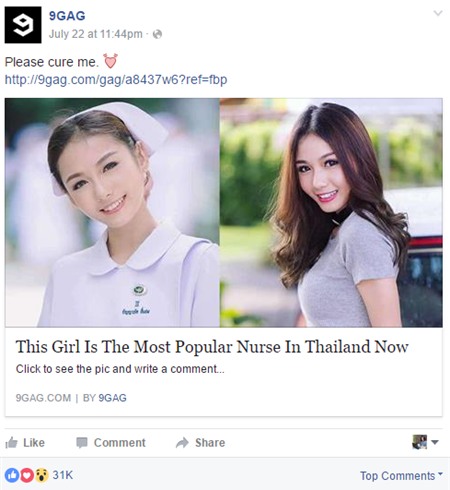This screenshot has height=490, width=450.
Task: Click the Share arrow icon
Action: (x=182, y=443)
